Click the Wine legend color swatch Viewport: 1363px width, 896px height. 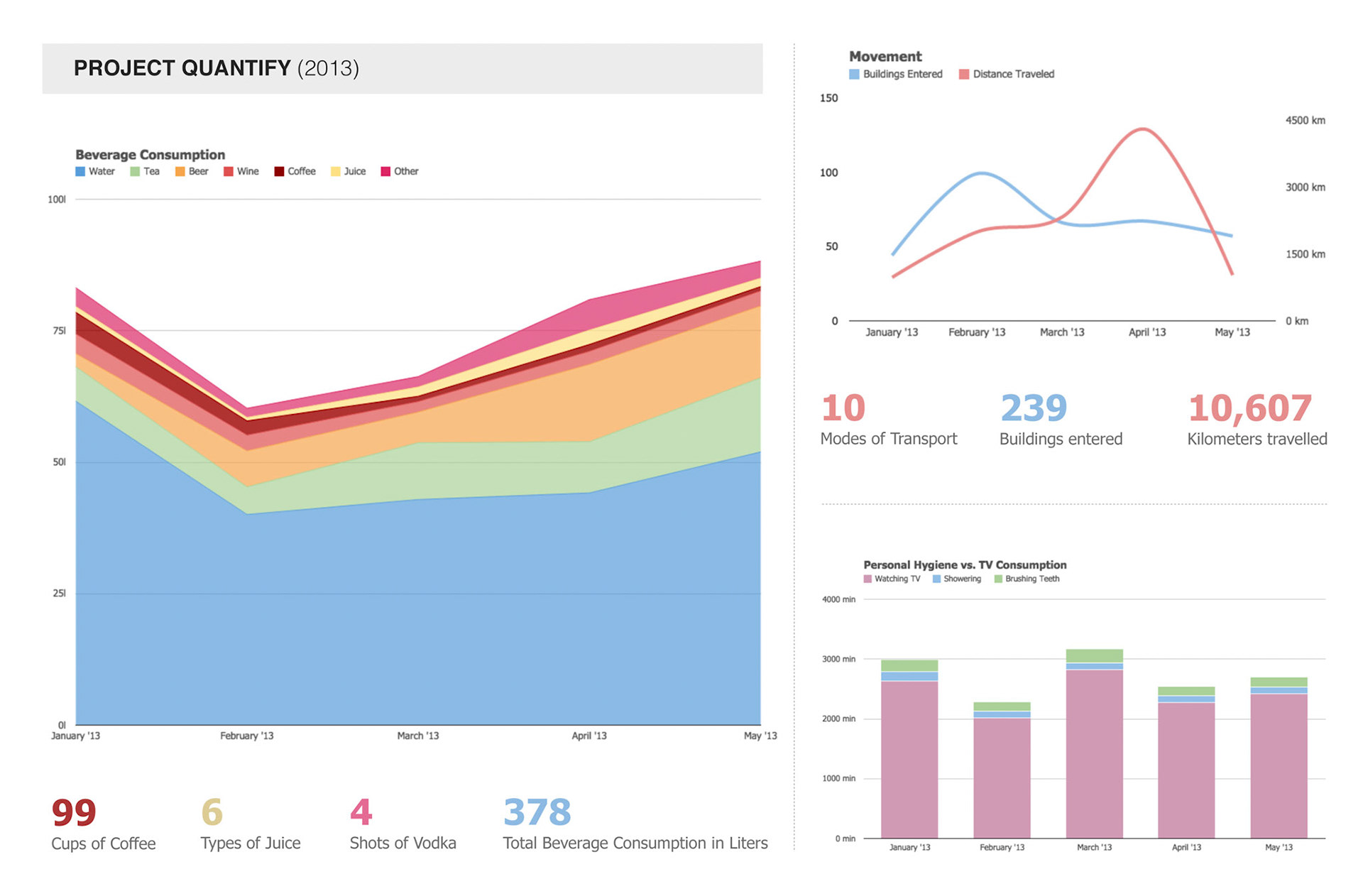pos(229,171)
